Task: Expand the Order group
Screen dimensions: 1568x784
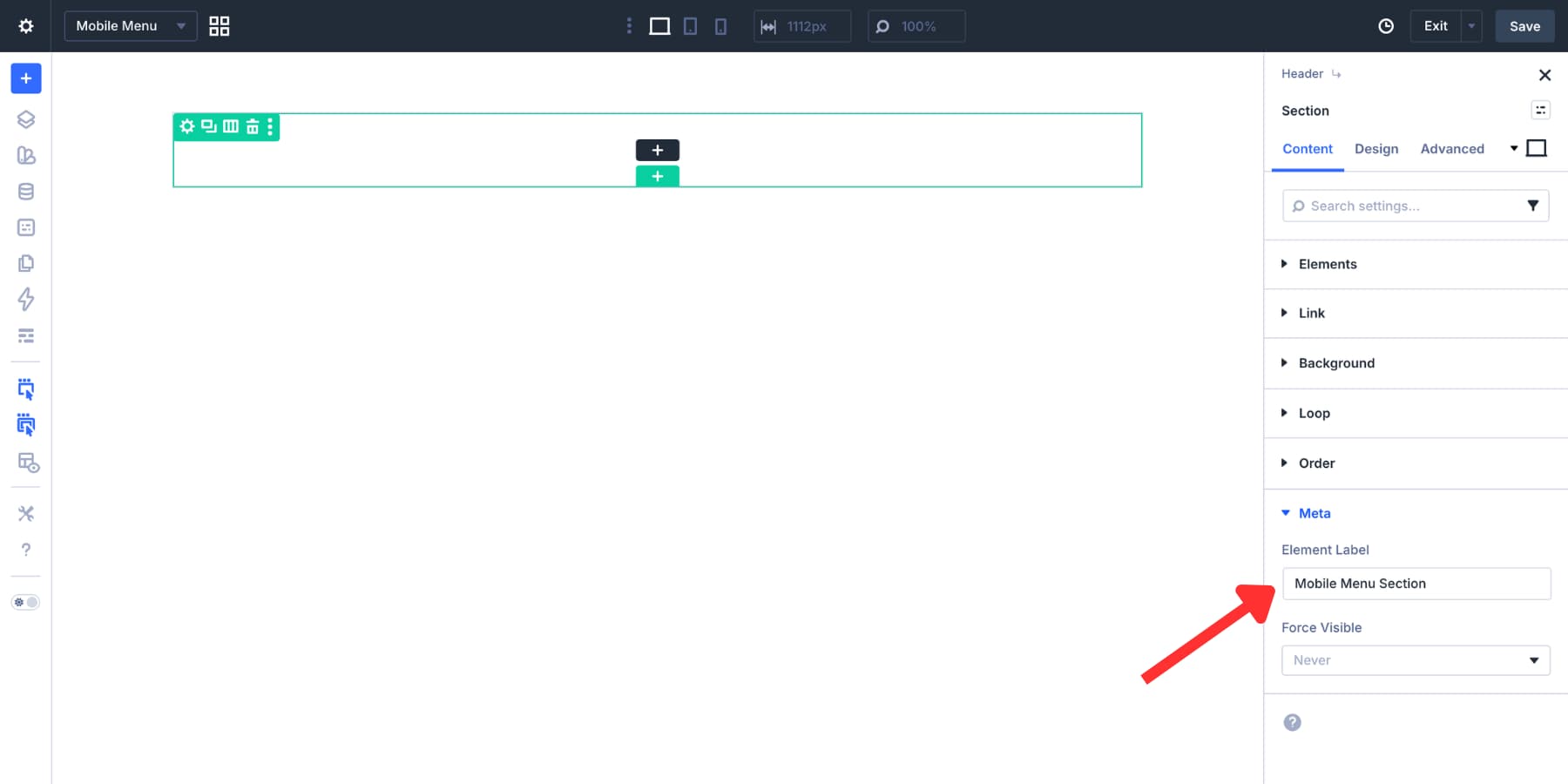Action: coord(1416,463)
